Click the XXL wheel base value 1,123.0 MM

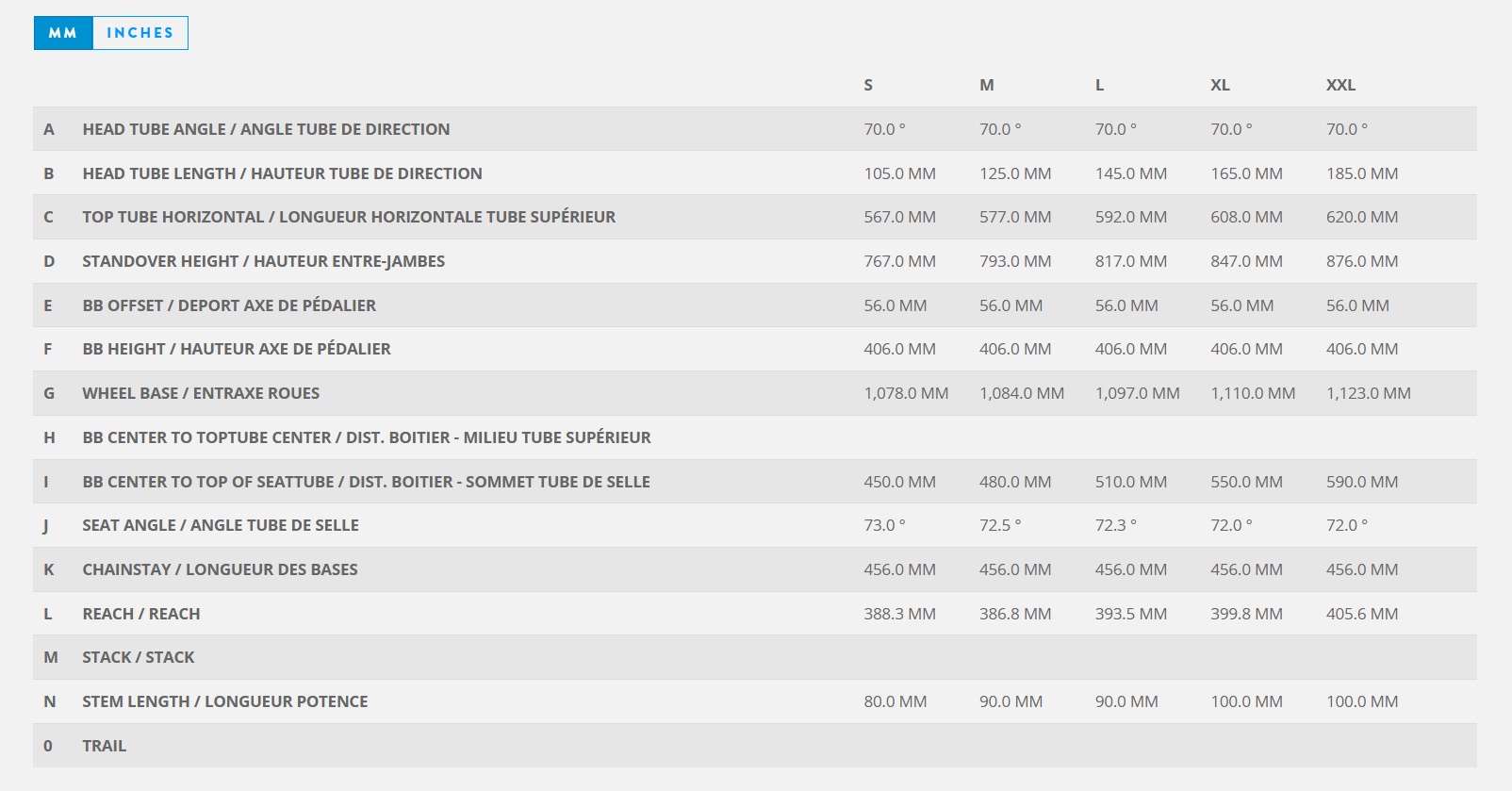click(1368, 393)
